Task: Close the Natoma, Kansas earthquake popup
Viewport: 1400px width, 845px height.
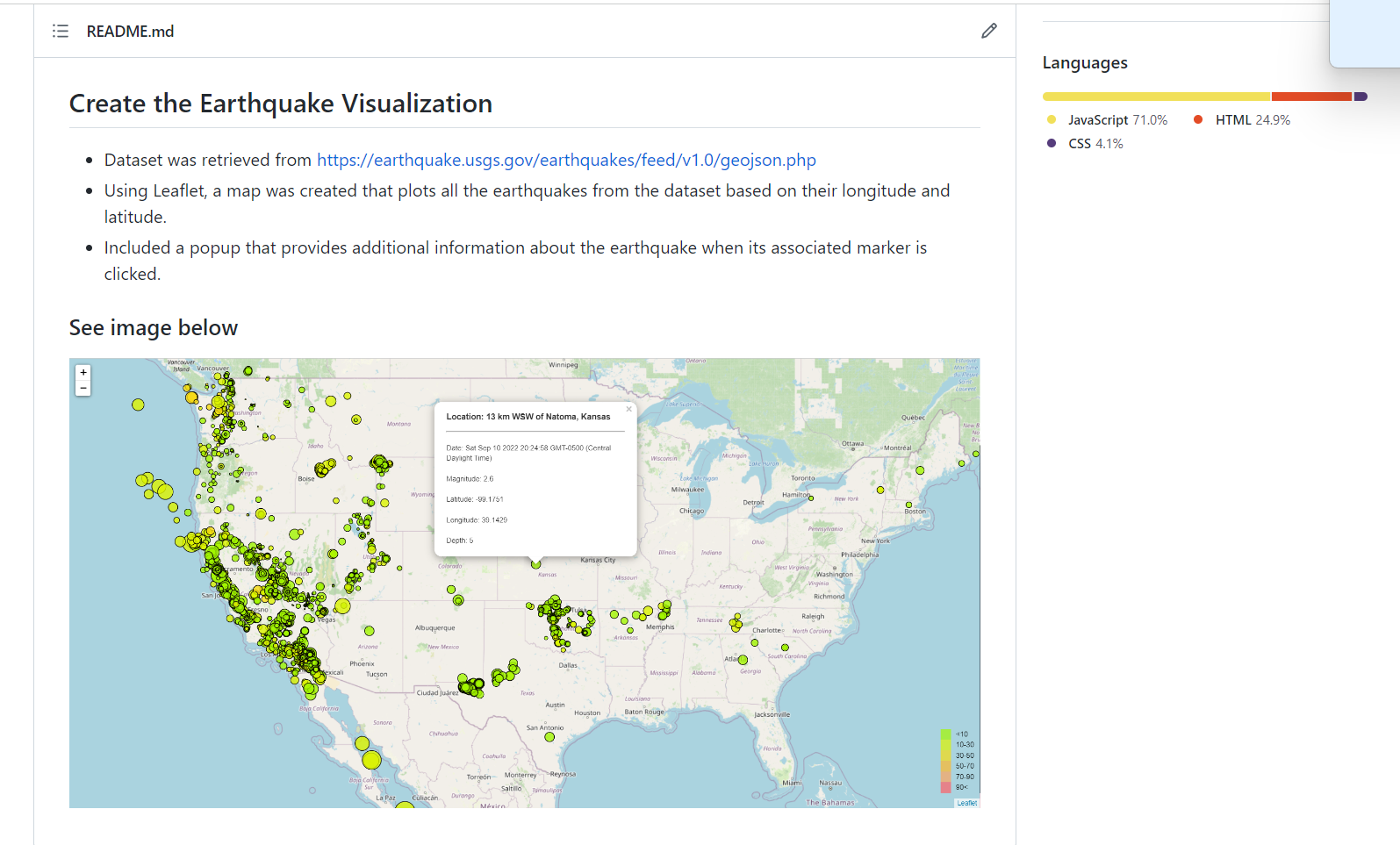Action: click(628, 409)
